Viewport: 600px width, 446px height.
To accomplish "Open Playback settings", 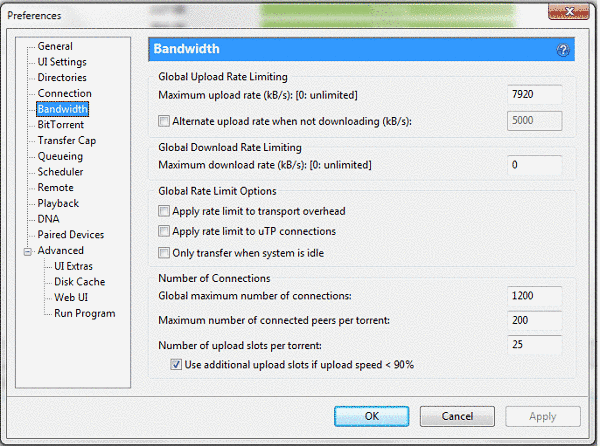I will 58,203.
